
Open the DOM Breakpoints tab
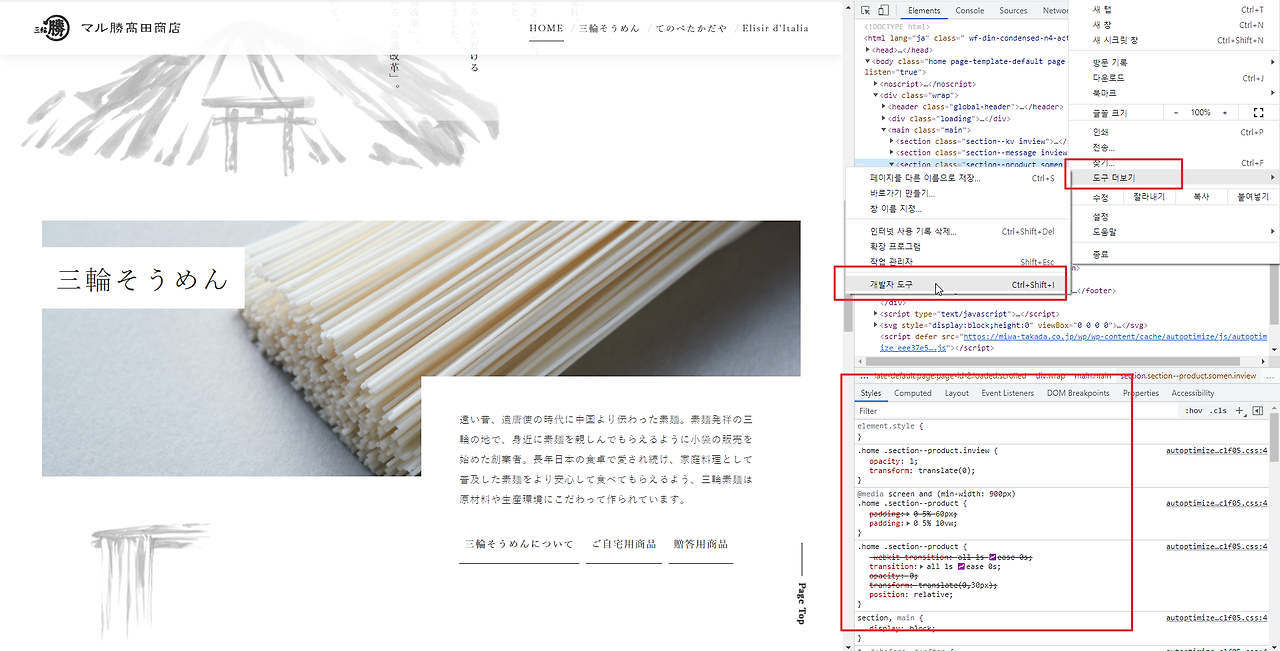point(1078,393)
